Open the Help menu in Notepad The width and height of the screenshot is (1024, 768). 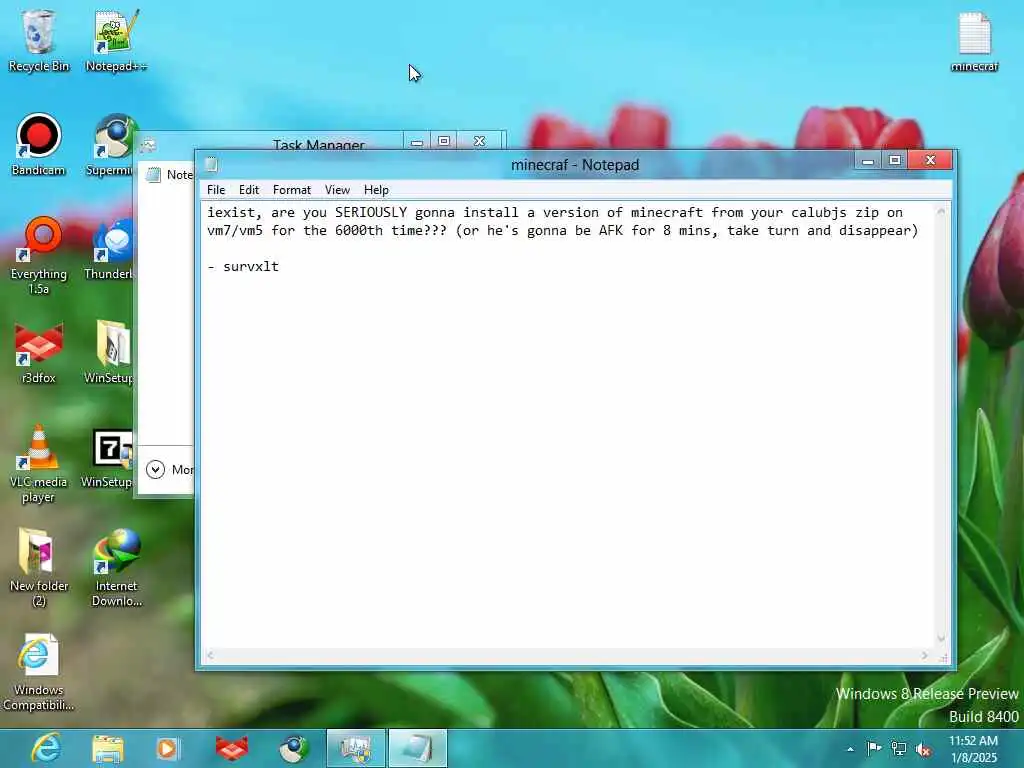point(376,190)
